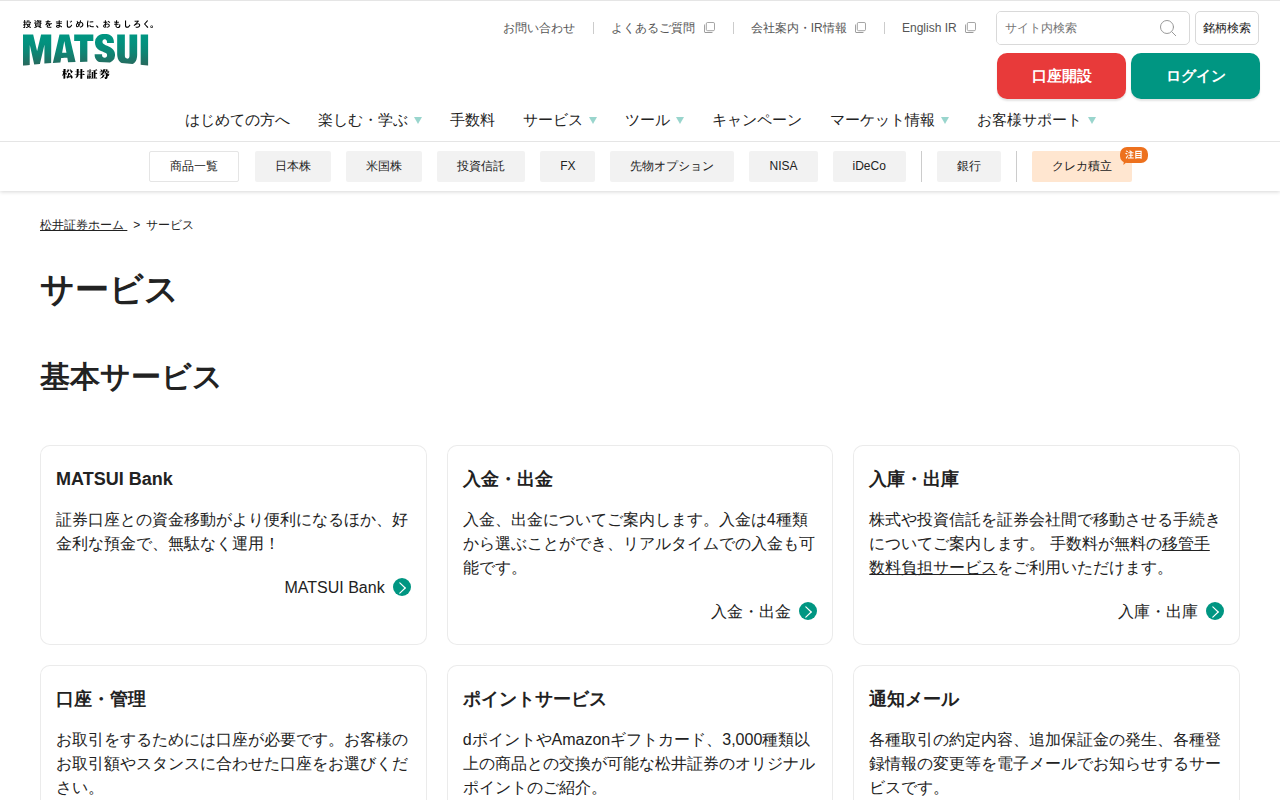
Task: Click the 銘柄検索 button
Action: (1227, 28)
